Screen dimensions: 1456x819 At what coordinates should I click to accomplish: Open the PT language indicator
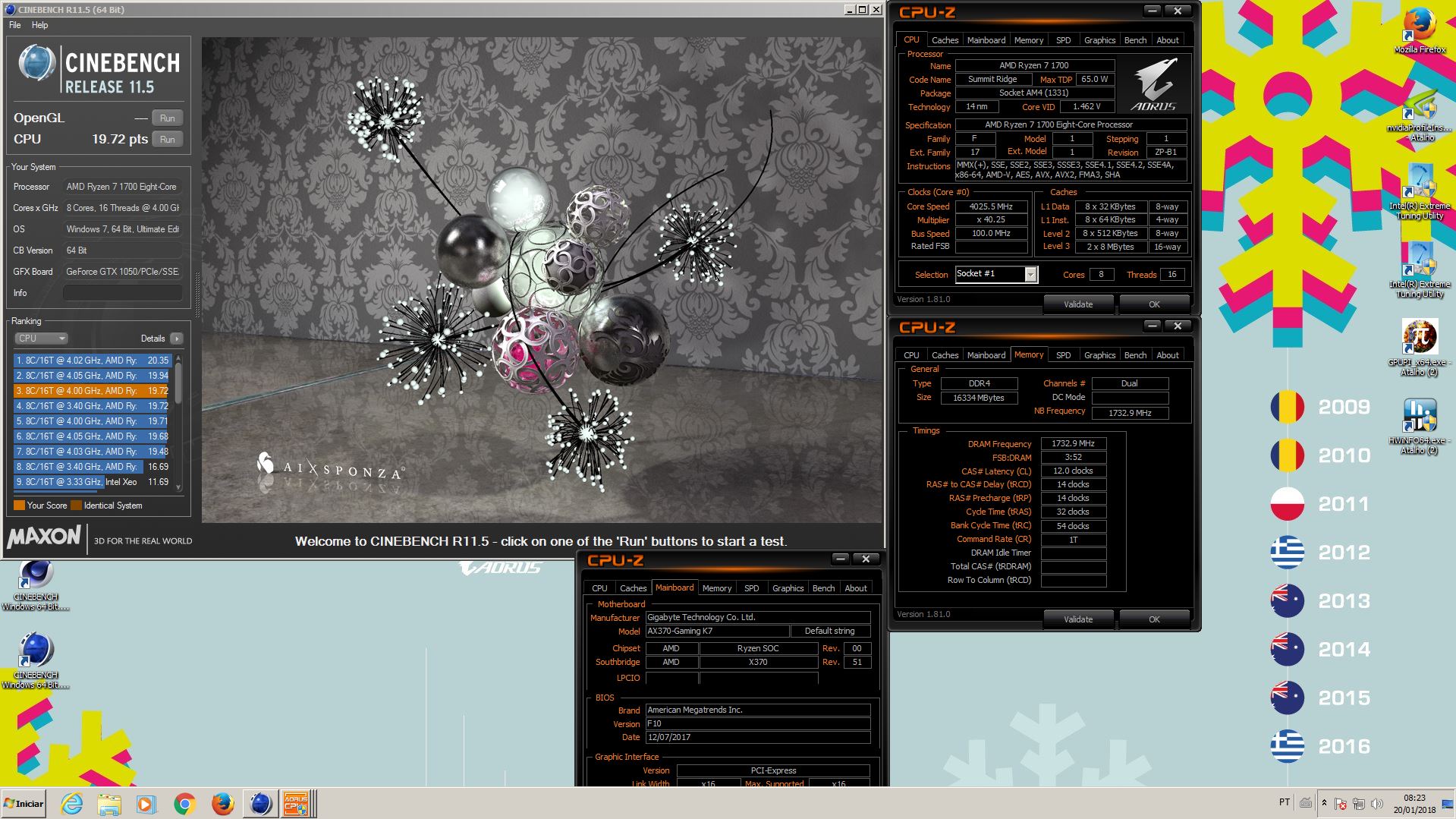[x=1284, y=802]
